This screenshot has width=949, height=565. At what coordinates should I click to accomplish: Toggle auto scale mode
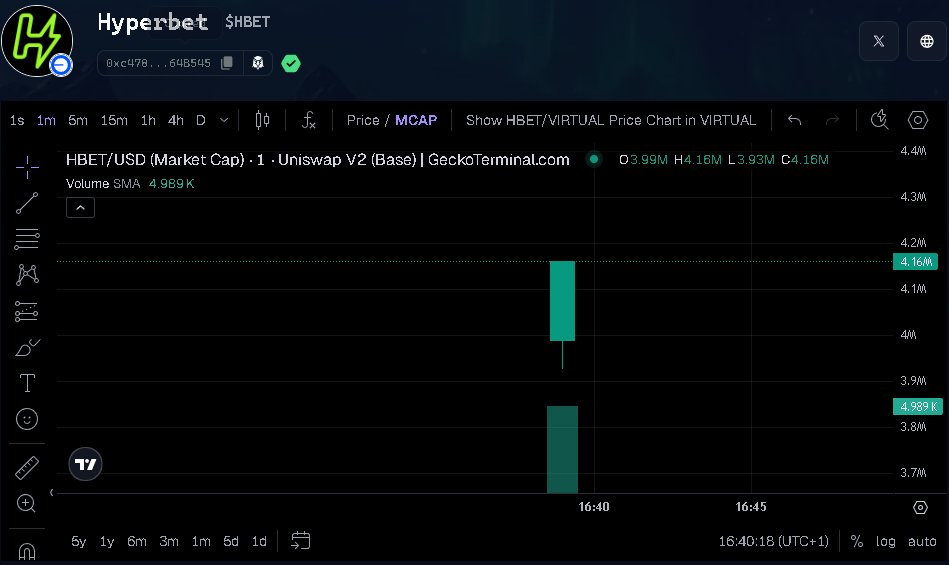922,541
